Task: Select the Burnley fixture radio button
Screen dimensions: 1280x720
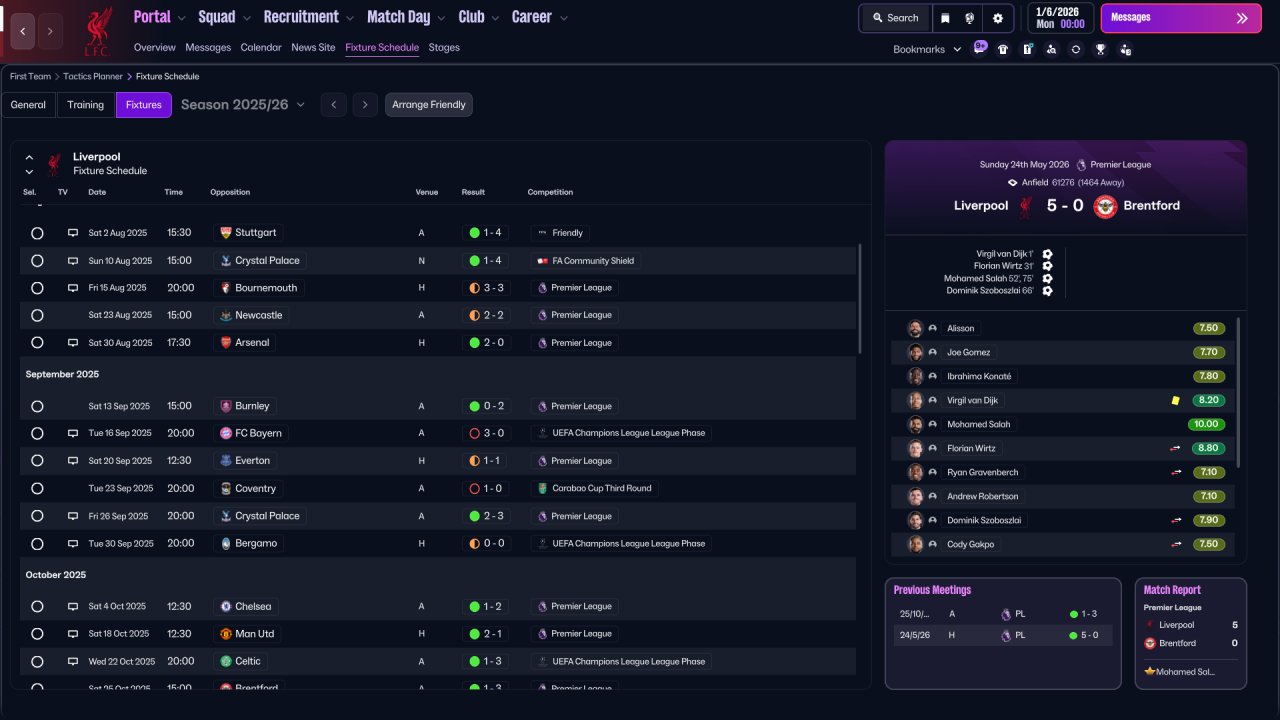Action: coord(37,407)
